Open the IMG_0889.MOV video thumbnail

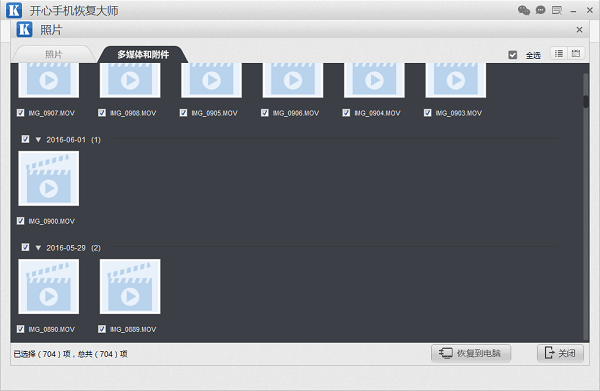pyautogui.click(x=130, y=287)
